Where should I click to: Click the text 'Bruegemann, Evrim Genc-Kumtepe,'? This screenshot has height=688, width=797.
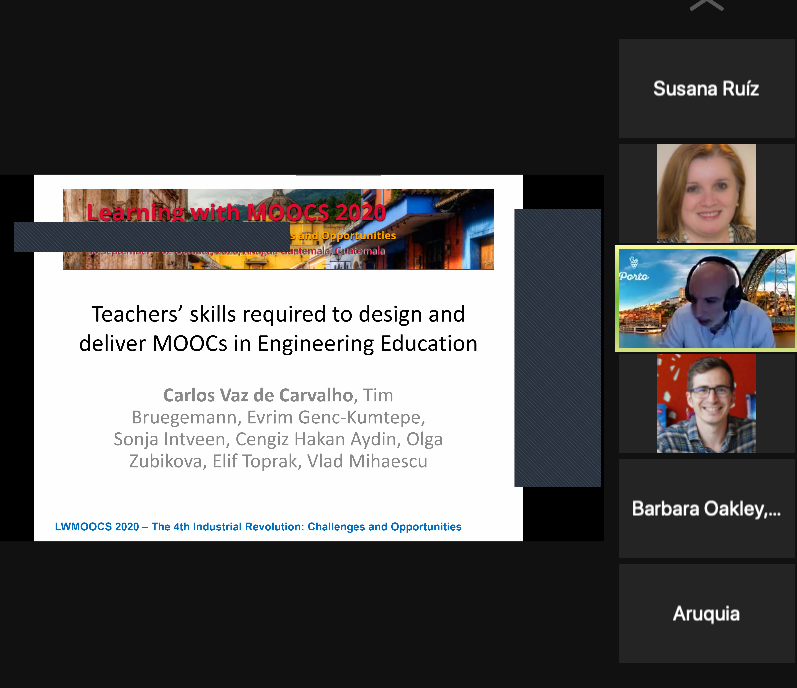278,417
